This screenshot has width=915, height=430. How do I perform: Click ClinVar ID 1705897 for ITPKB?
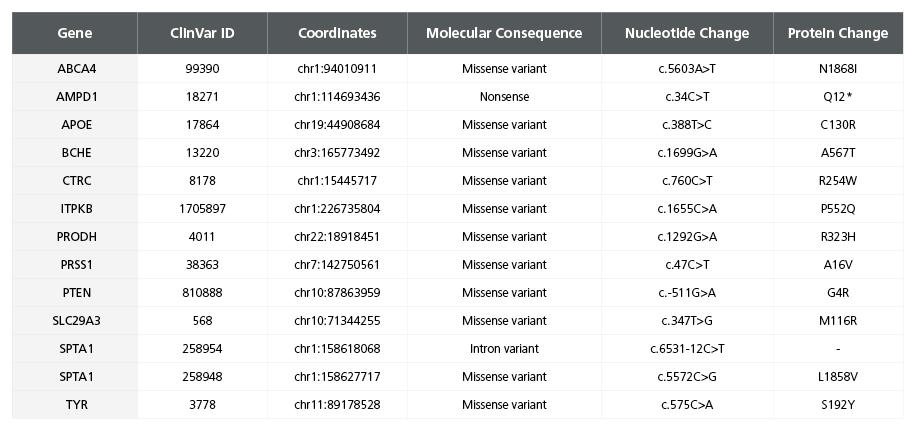(202, 209)
